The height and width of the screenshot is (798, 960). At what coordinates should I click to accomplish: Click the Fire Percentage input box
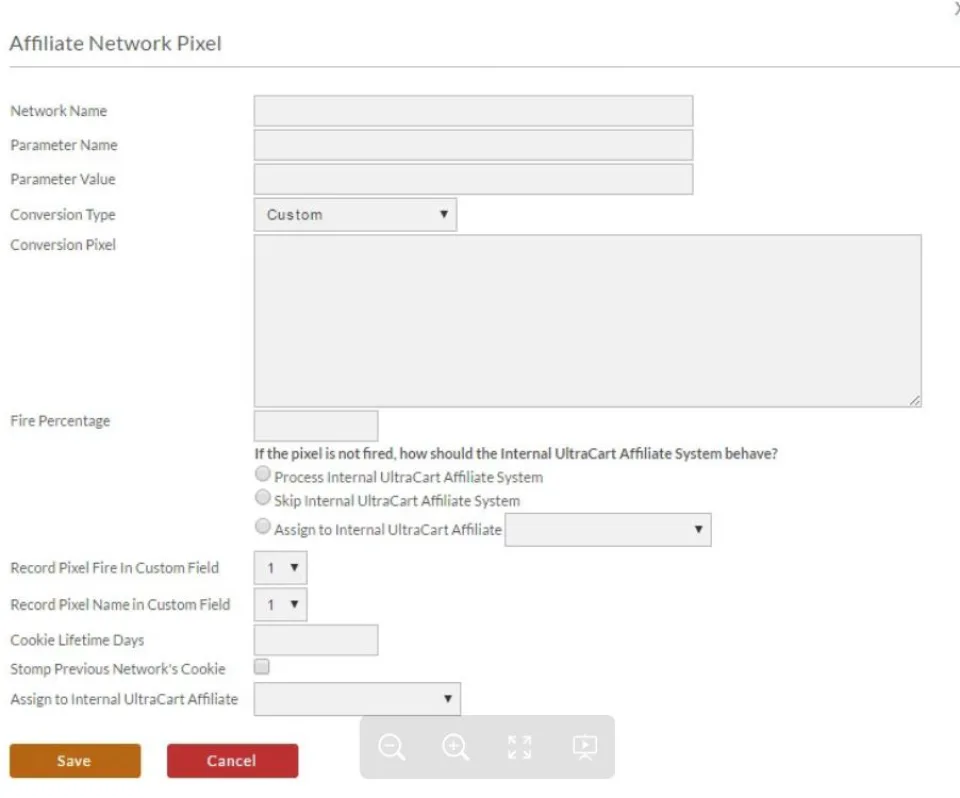tap(316, 426)
